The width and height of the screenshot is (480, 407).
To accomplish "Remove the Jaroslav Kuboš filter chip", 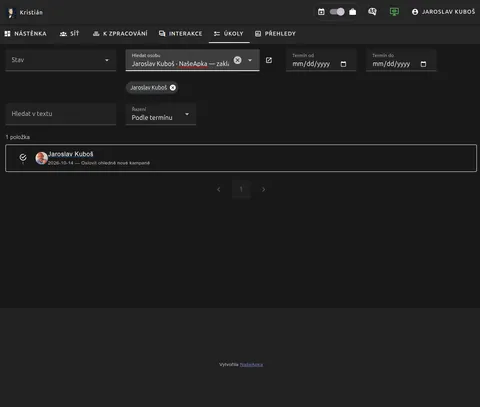I will coord(173,87).
